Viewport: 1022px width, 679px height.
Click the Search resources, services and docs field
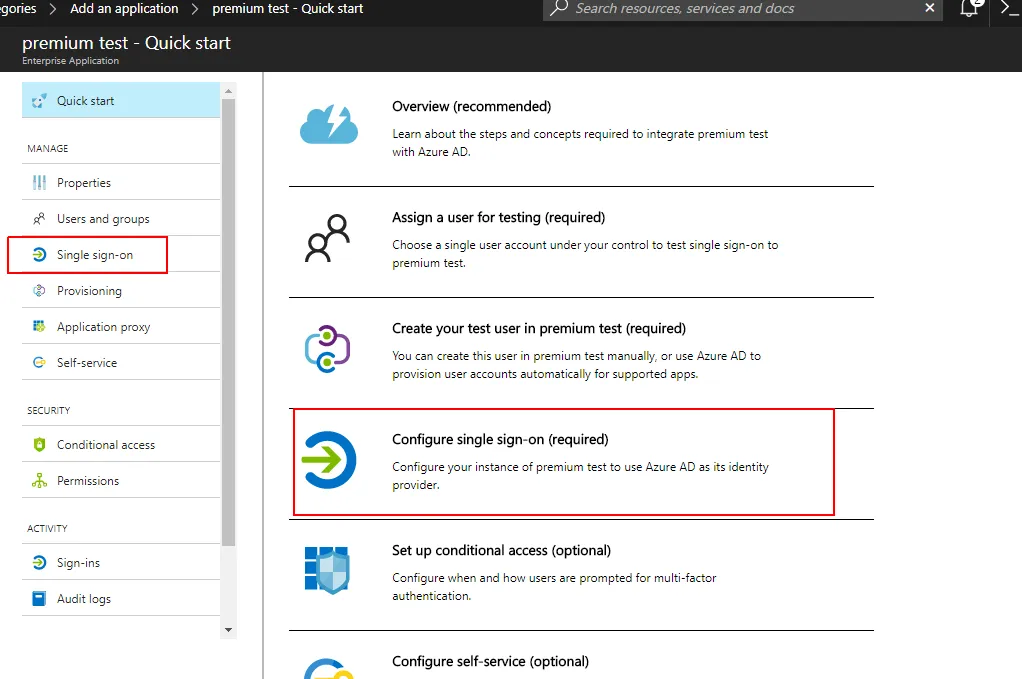tap(743, 8)
